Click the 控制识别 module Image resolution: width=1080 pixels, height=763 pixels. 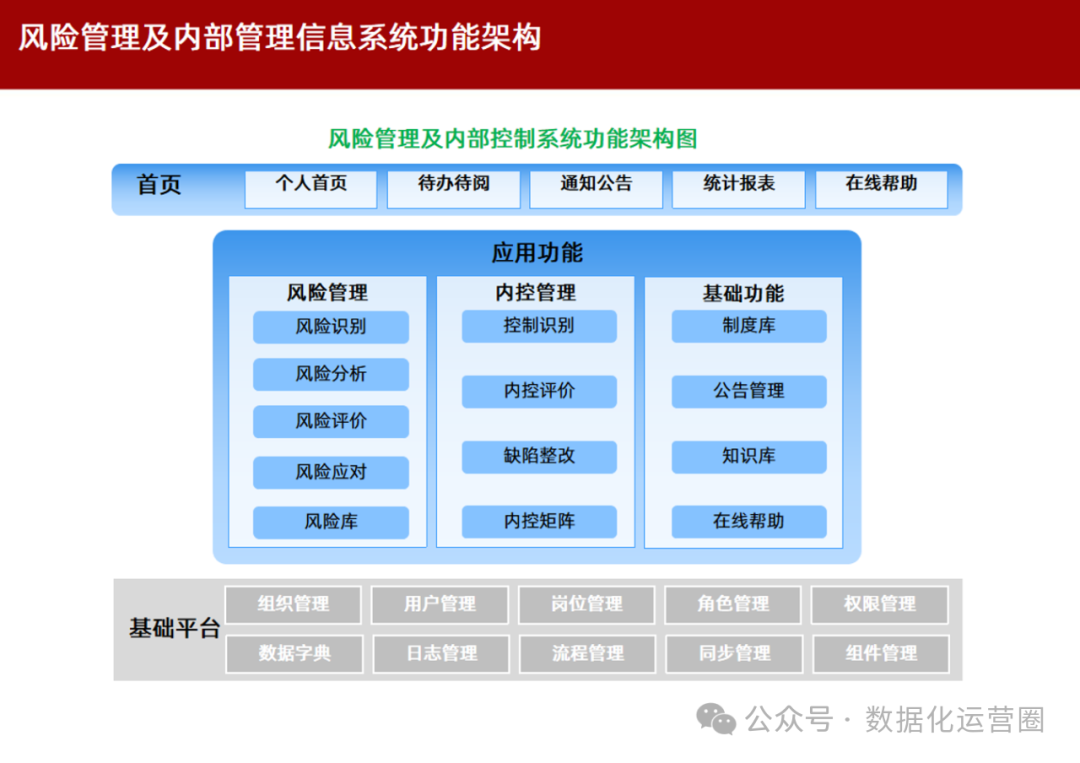point(539,326)
